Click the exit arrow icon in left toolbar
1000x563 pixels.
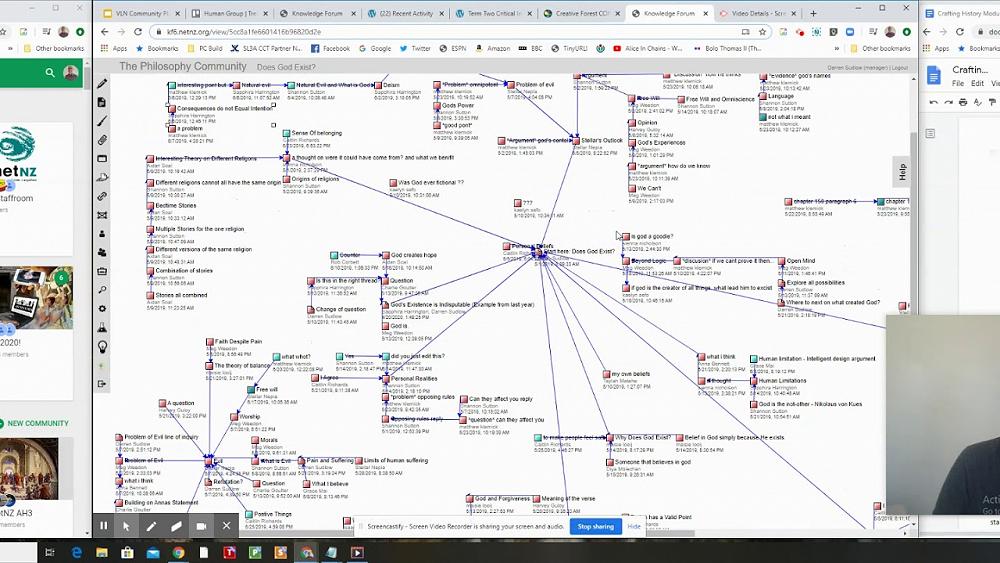[x=102, y=383]
